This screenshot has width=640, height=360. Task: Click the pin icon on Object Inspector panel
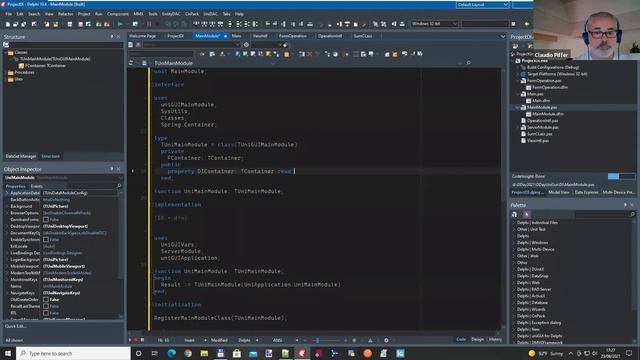tap(112, 169)
